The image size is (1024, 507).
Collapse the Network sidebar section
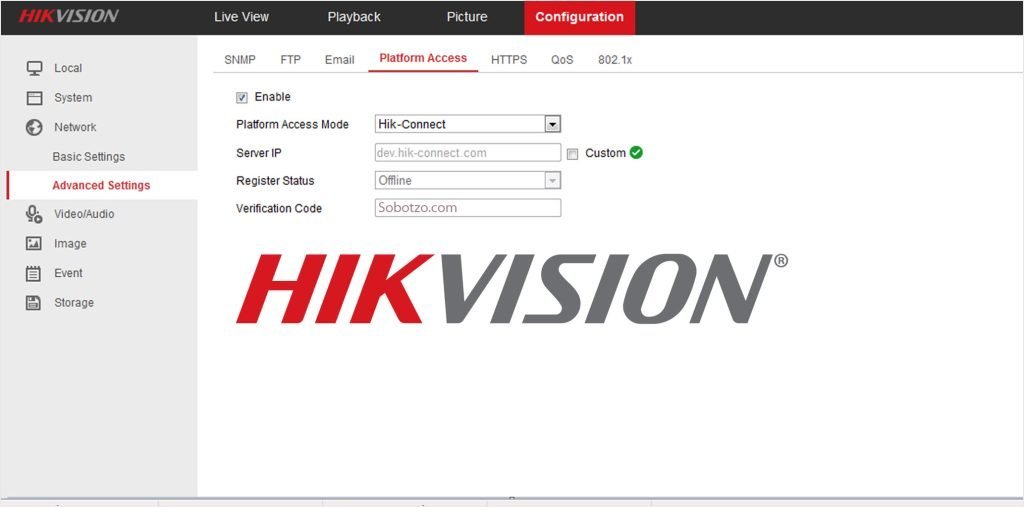[75, 127]
